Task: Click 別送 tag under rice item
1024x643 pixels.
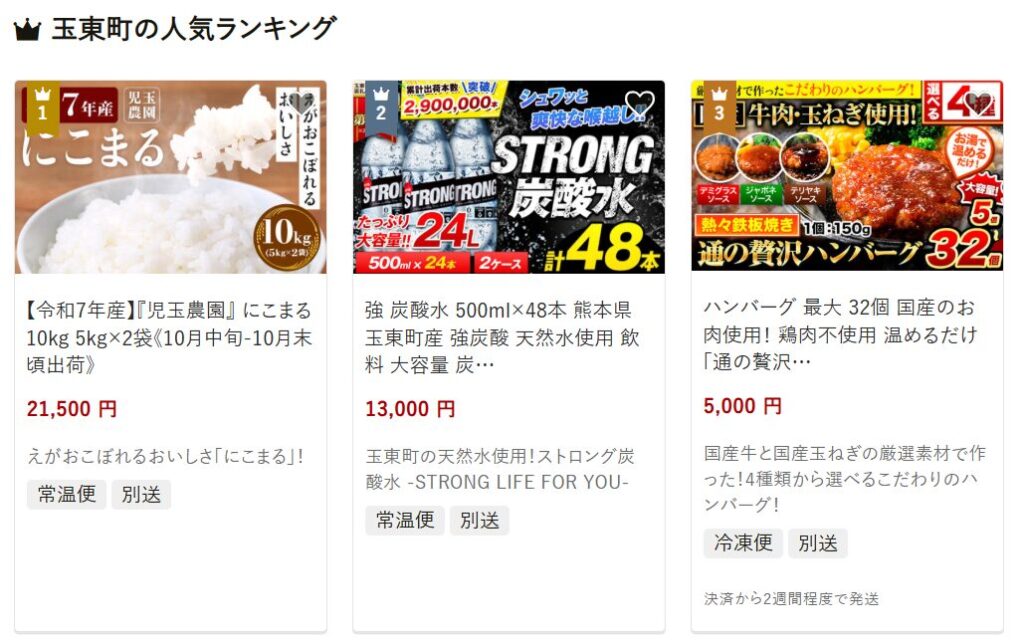Action: [x=141, y=494]
